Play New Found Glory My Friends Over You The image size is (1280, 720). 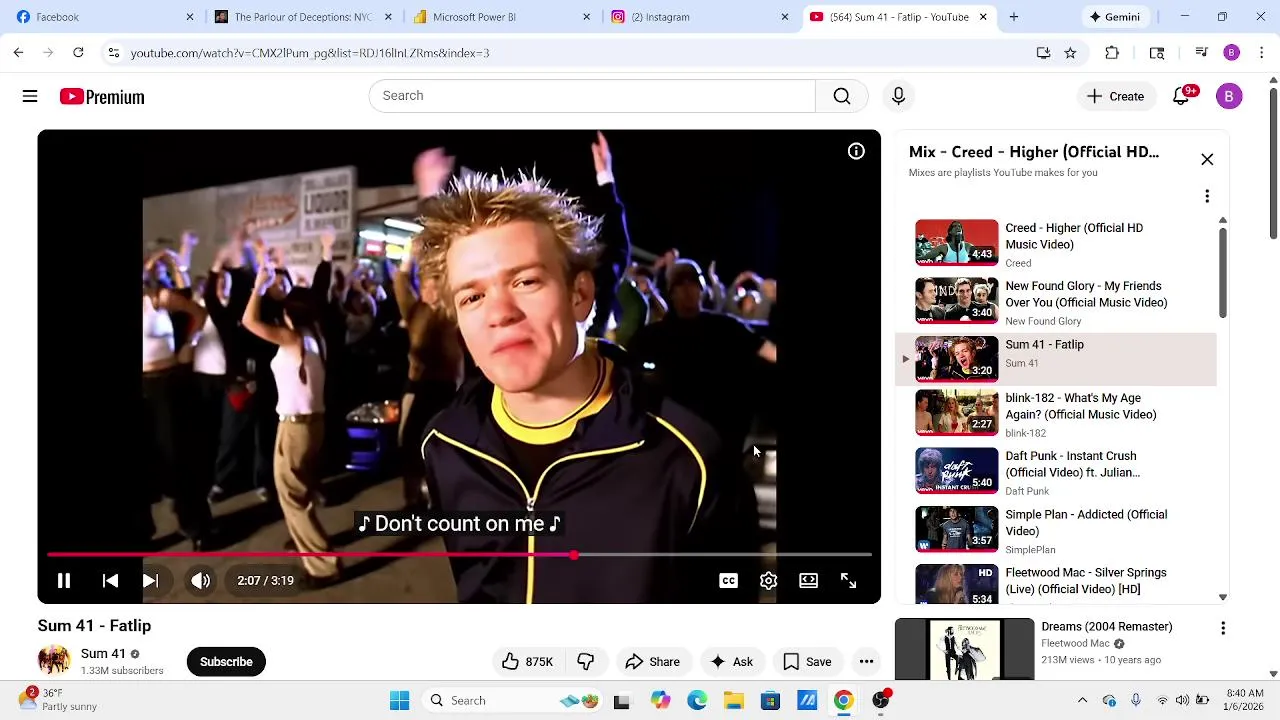click(1056, 302)
